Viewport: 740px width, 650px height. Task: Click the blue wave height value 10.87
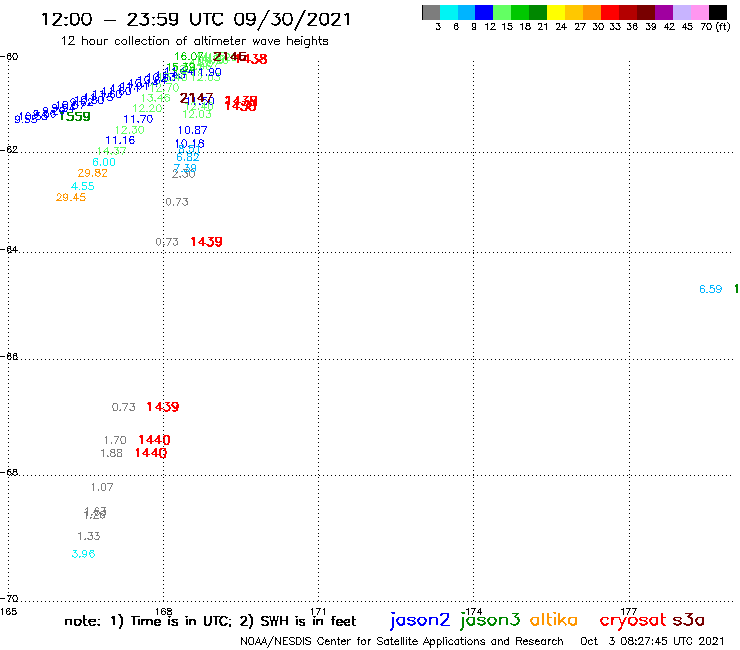[192, 130]
